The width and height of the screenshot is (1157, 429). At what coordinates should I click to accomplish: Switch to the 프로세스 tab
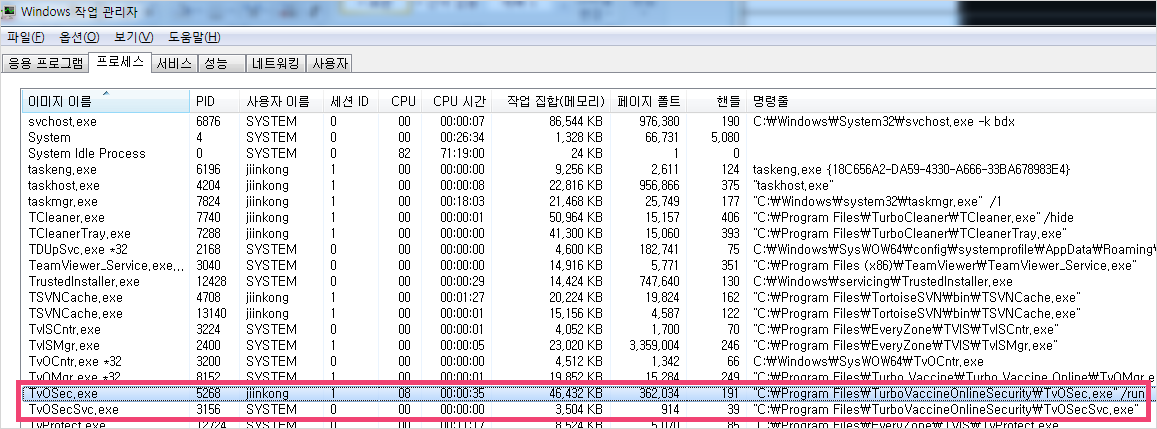click(x=120, y=62)
